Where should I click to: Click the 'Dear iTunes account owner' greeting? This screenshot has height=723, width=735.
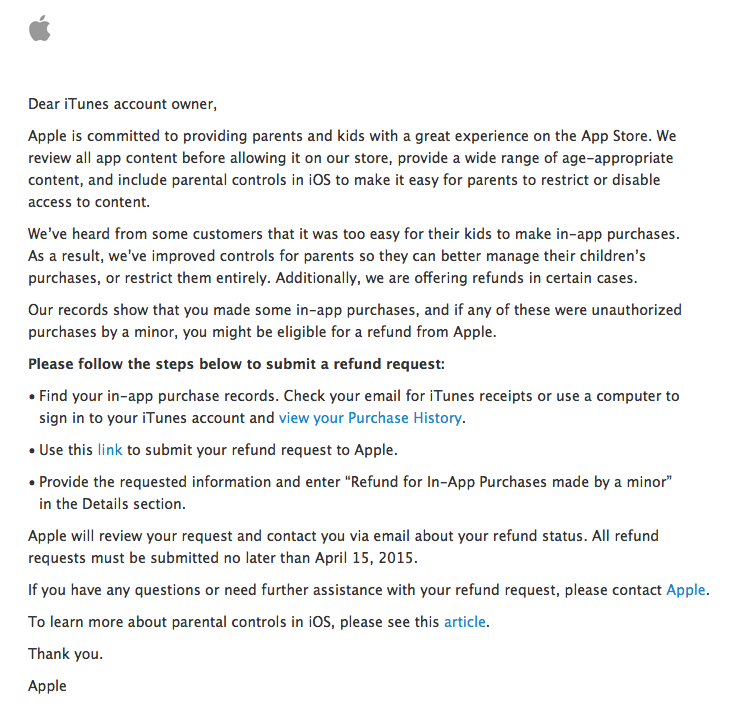[x=123, y=104]
